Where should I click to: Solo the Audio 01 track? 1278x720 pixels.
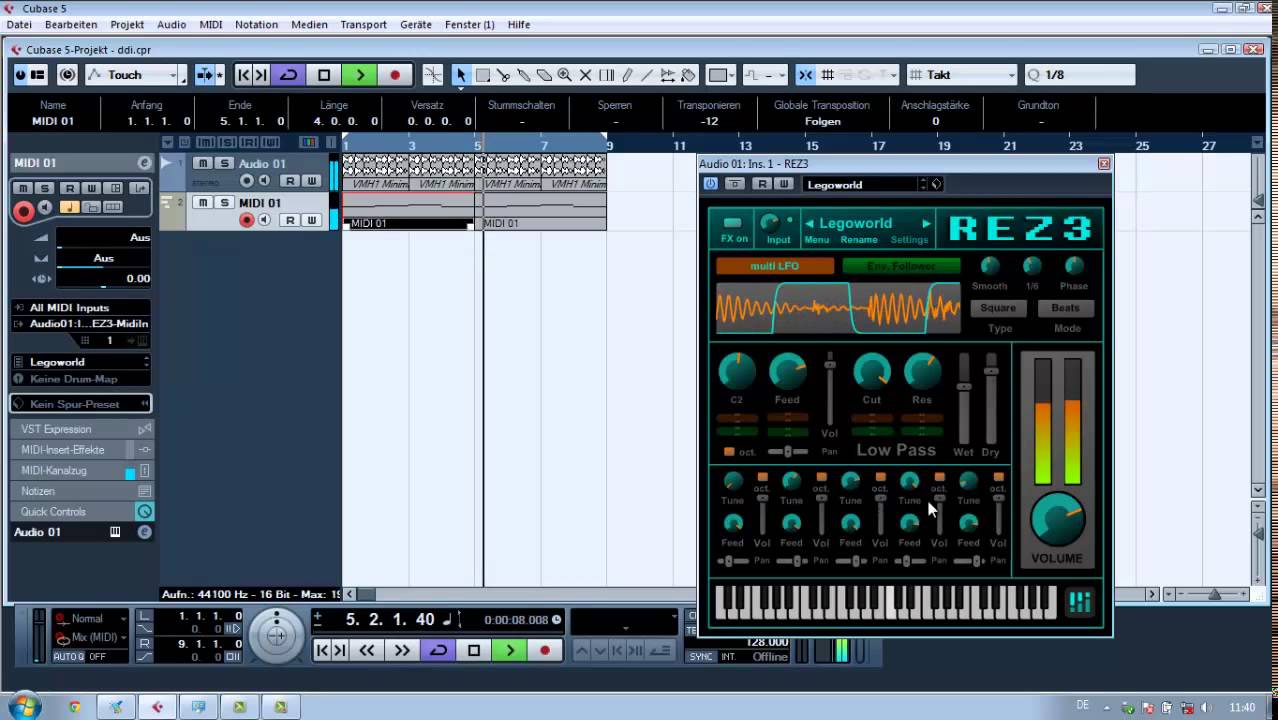coord(224,164)
